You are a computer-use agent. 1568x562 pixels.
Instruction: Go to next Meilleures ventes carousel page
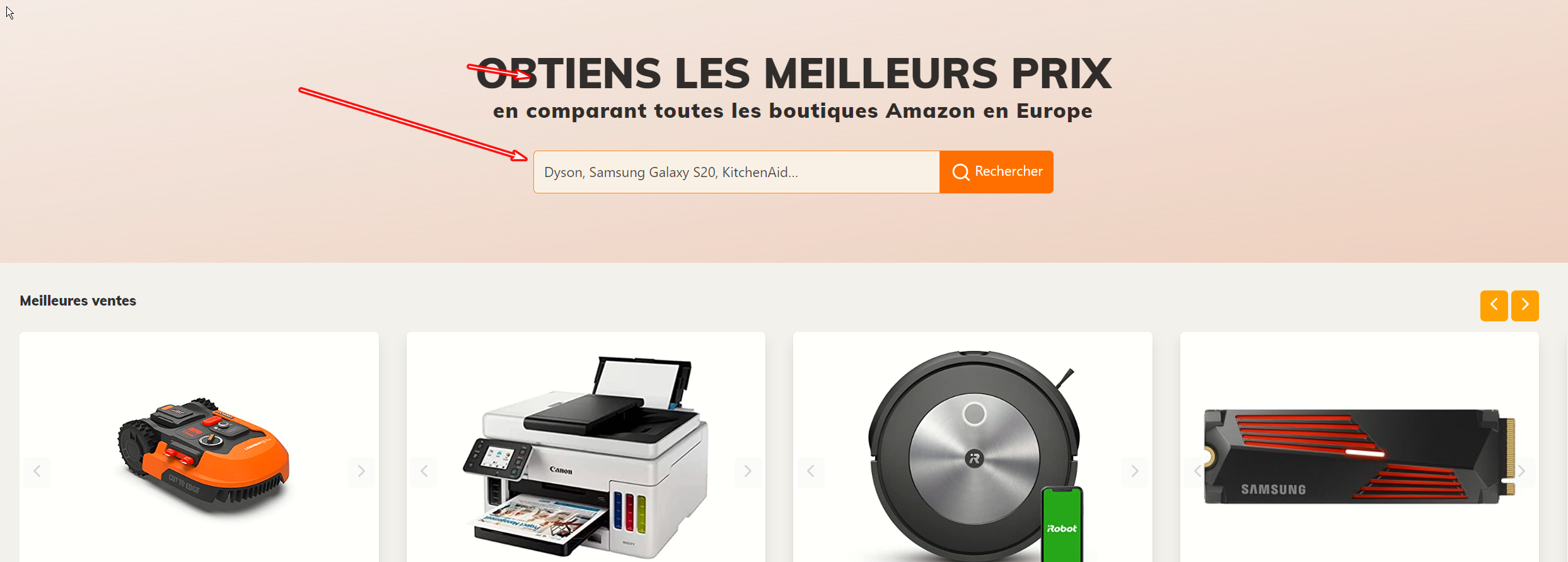coord(1525,306)
